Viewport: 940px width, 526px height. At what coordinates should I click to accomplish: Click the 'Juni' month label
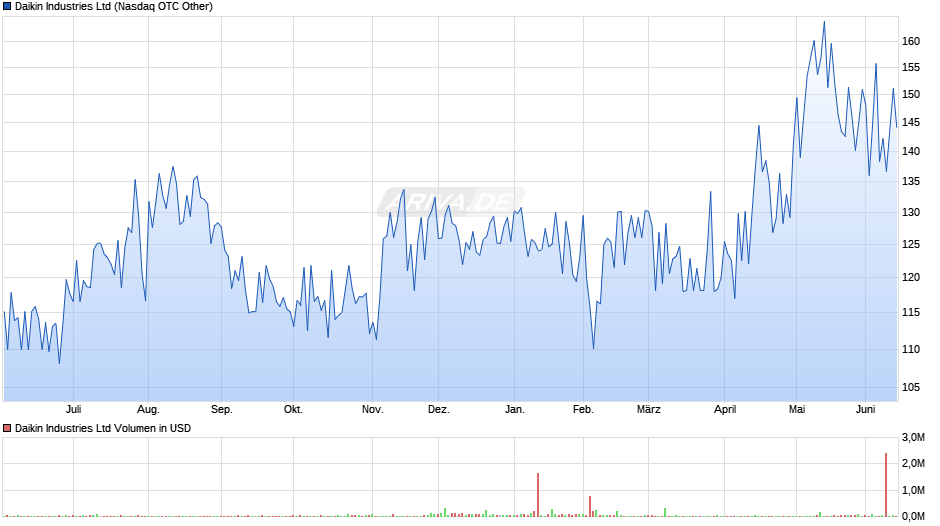[865, 410]
